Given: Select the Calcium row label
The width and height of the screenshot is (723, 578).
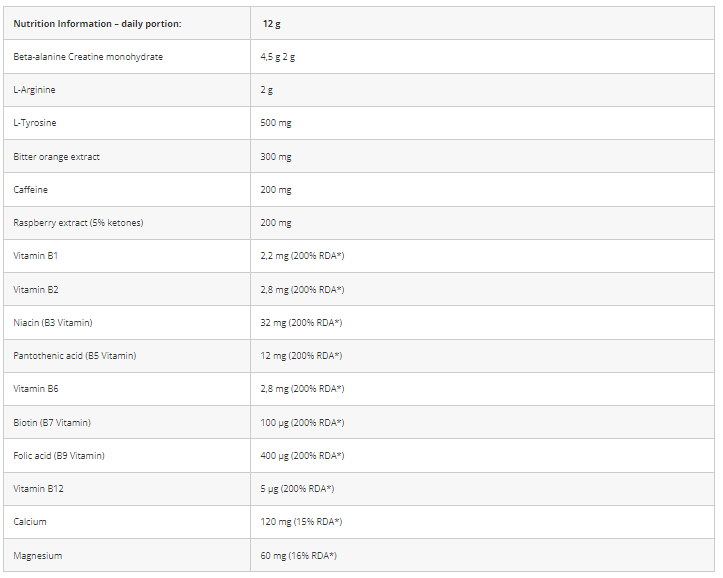Looking at the screenshot, I should 30,522.
